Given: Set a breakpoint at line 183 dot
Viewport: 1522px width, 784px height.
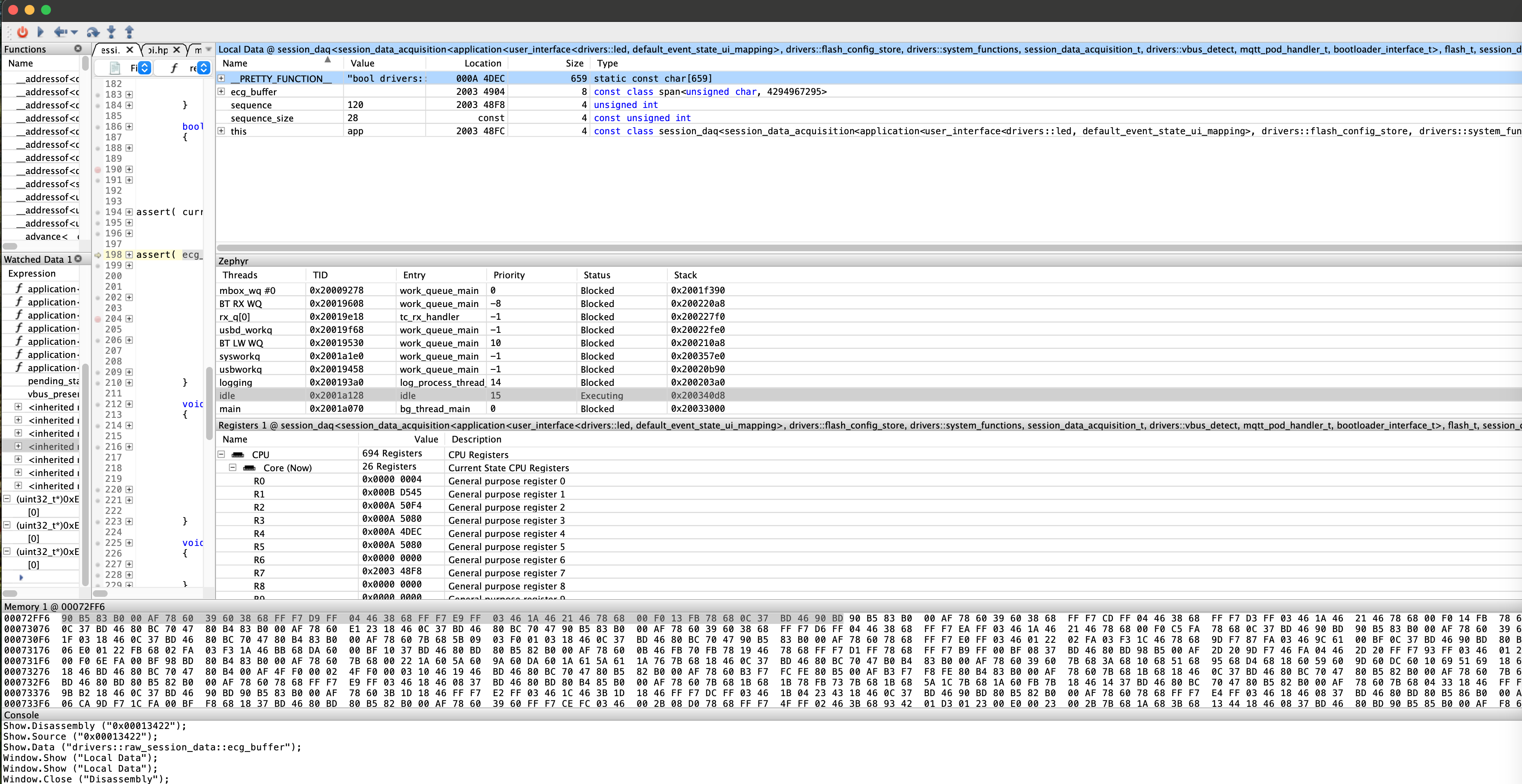Looking at the screenshot, I should pos(98,94).
